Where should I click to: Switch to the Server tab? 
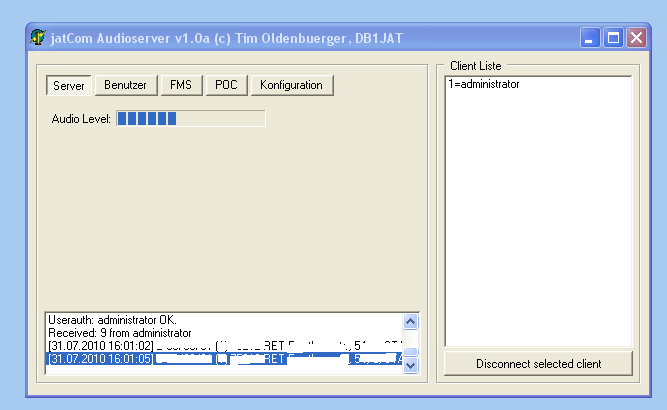(68, 85)
